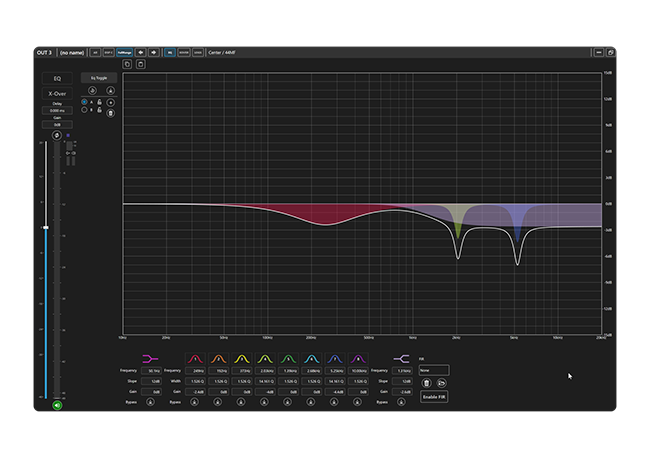
Task: Go to previous output with left arrow
Action: (141, 53)
